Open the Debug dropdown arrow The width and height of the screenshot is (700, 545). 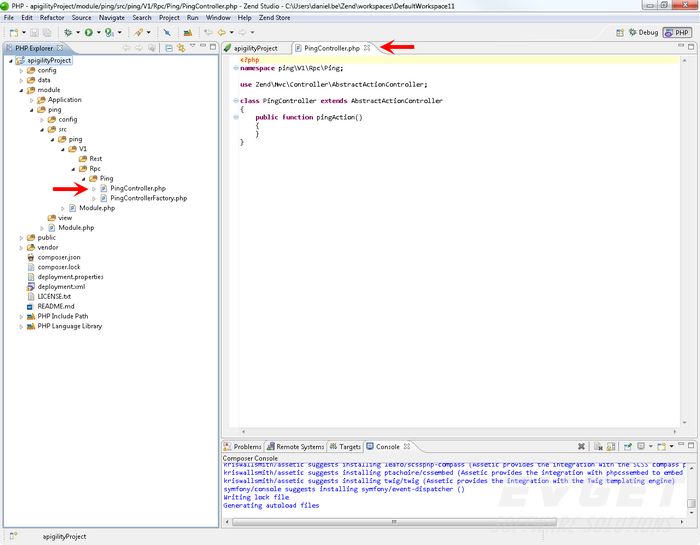pyautogui.click(x=78, y=33)
